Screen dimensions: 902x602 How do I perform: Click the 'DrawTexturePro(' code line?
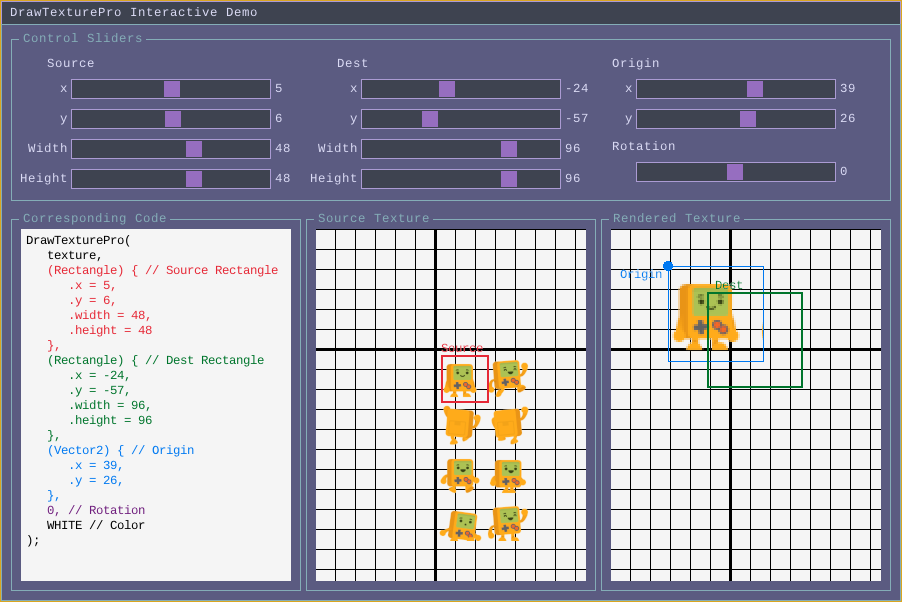pos(78,241)
